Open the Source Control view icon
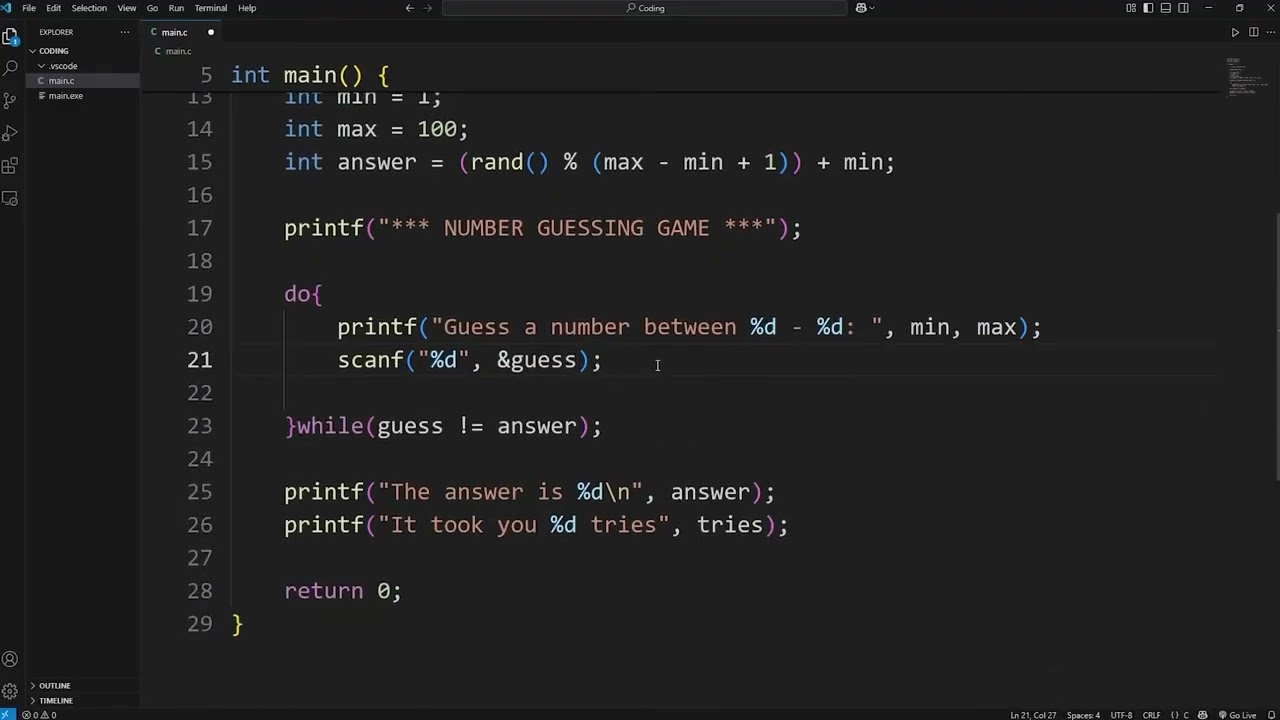Screen dimensions: 1280x720 point(10,100)
